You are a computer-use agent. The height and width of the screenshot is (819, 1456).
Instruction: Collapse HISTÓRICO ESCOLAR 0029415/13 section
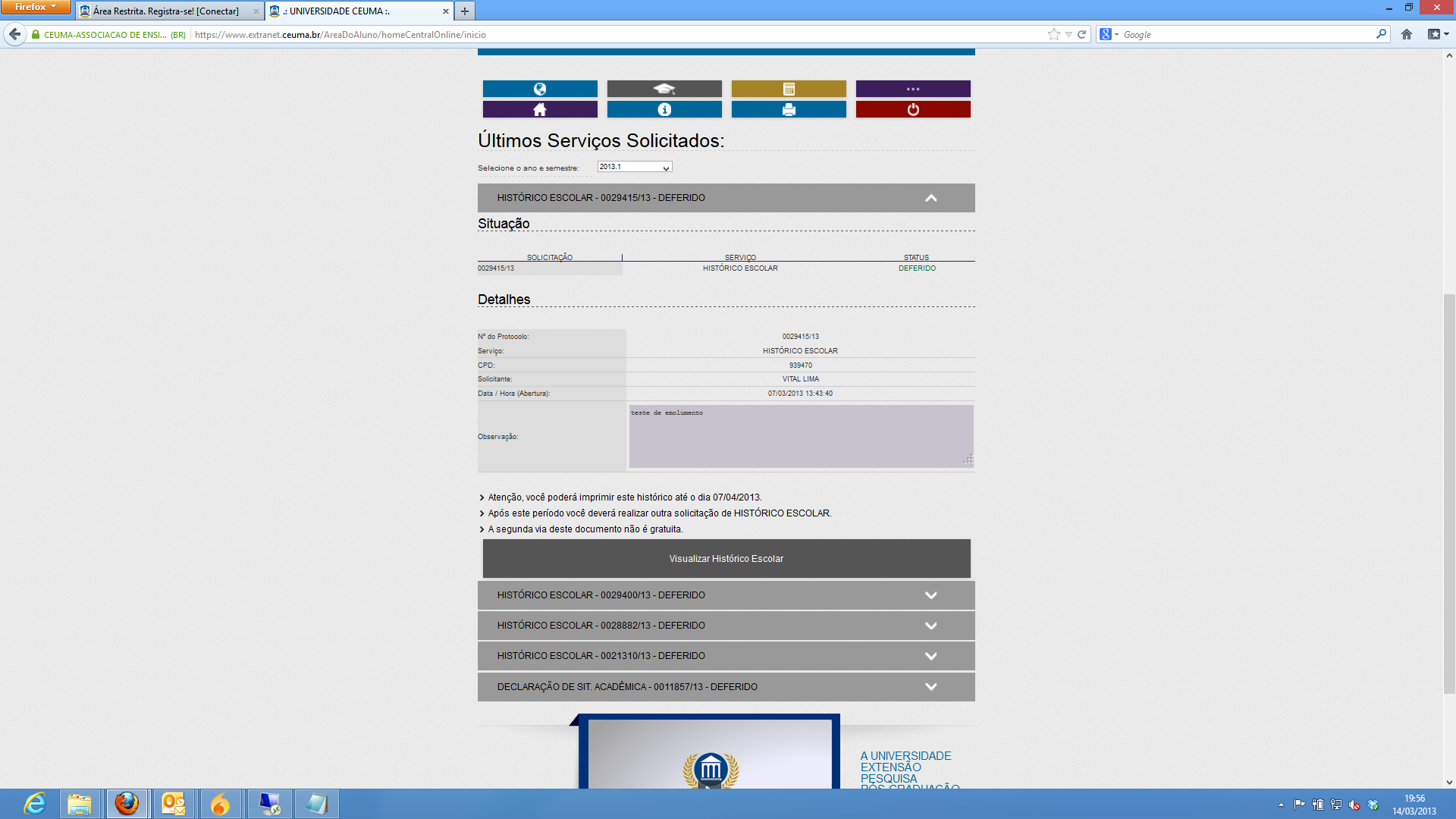pos(726,198)
